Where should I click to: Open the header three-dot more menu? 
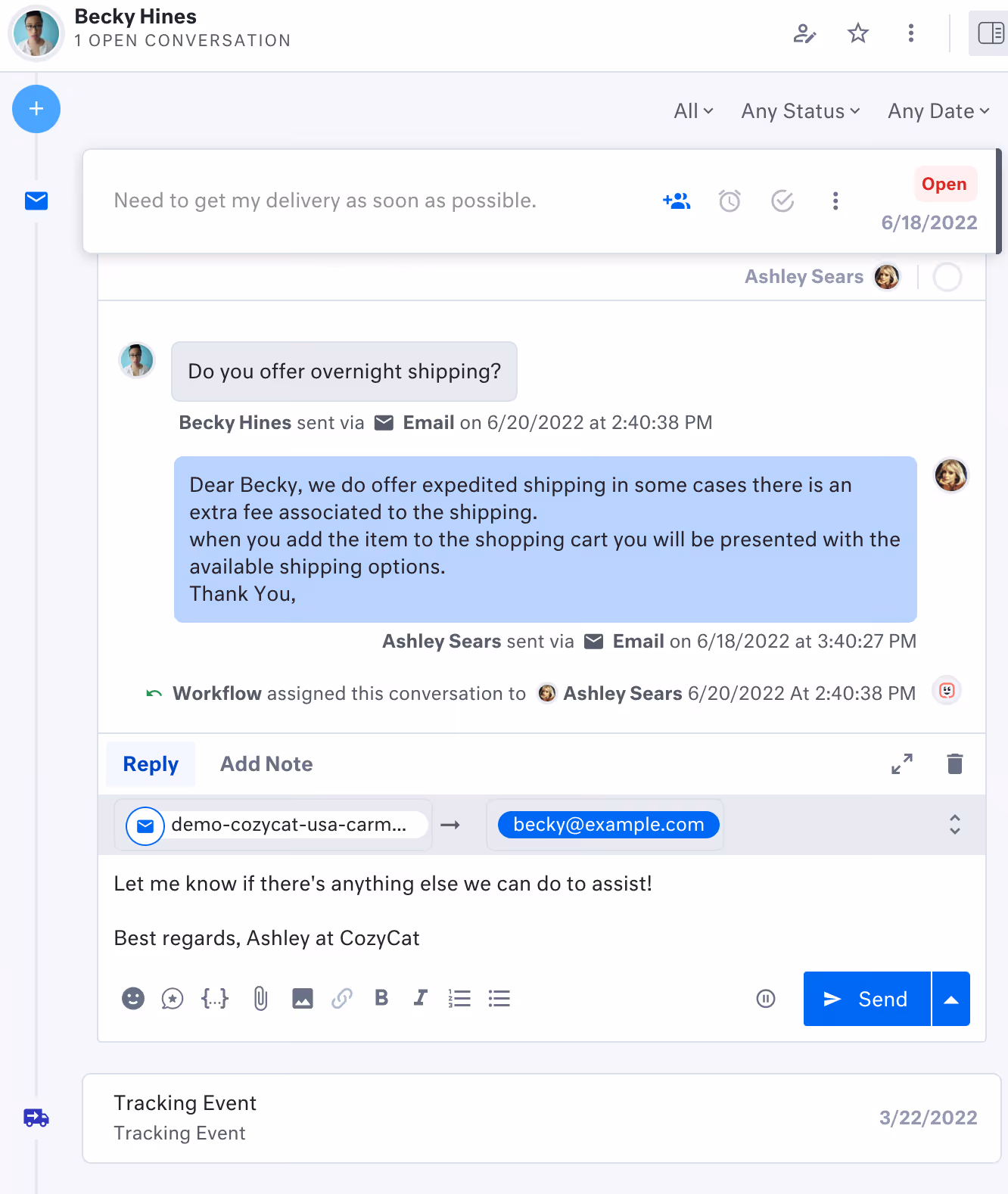pyautogui.click(x=911, y=33)
